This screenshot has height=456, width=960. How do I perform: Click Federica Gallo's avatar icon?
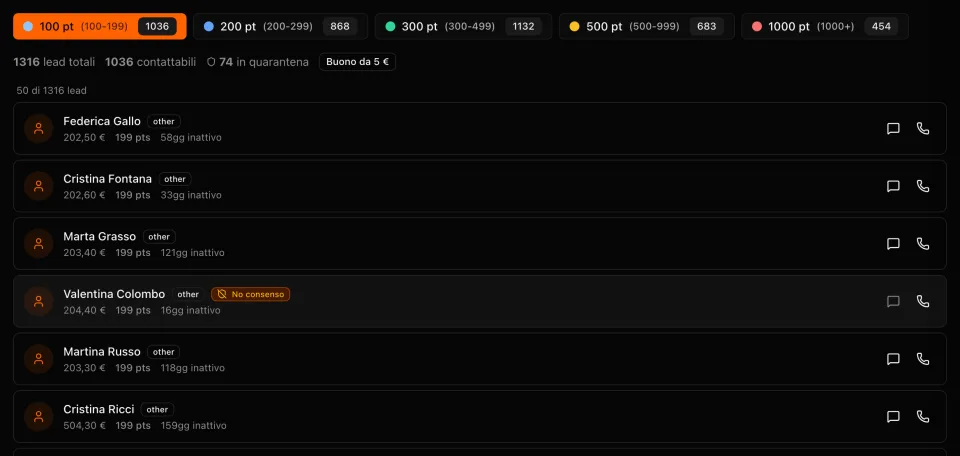pyautogui.click(x=39, y=129)
